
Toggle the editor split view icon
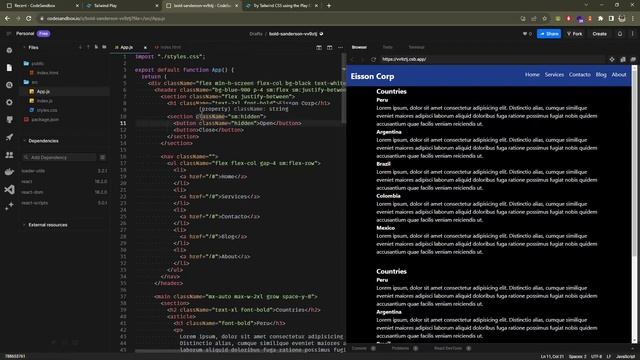coord(319,47)
